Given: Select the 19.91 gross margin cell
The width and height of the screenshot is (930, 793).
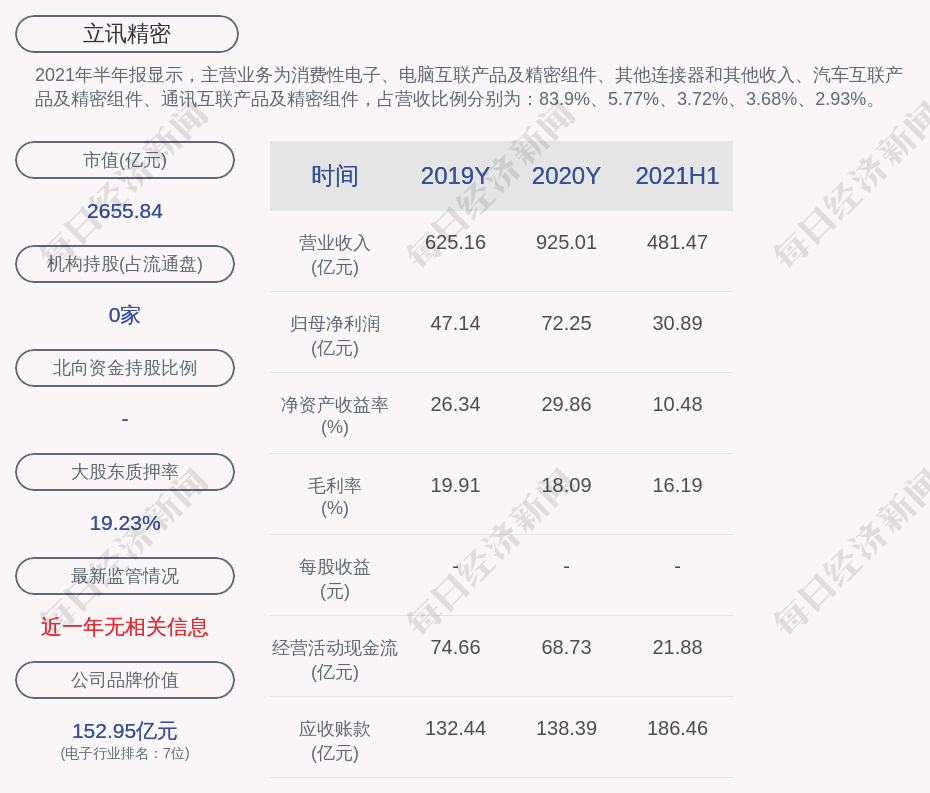Looking at the screenshot, I should point(455,485).
